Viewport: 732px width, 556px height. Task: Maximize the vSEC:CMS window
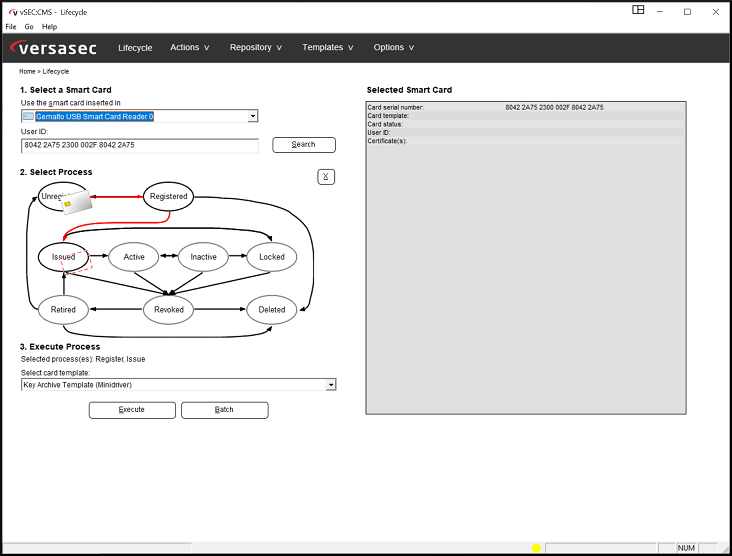pyautogui.click(x=687, y=12)
